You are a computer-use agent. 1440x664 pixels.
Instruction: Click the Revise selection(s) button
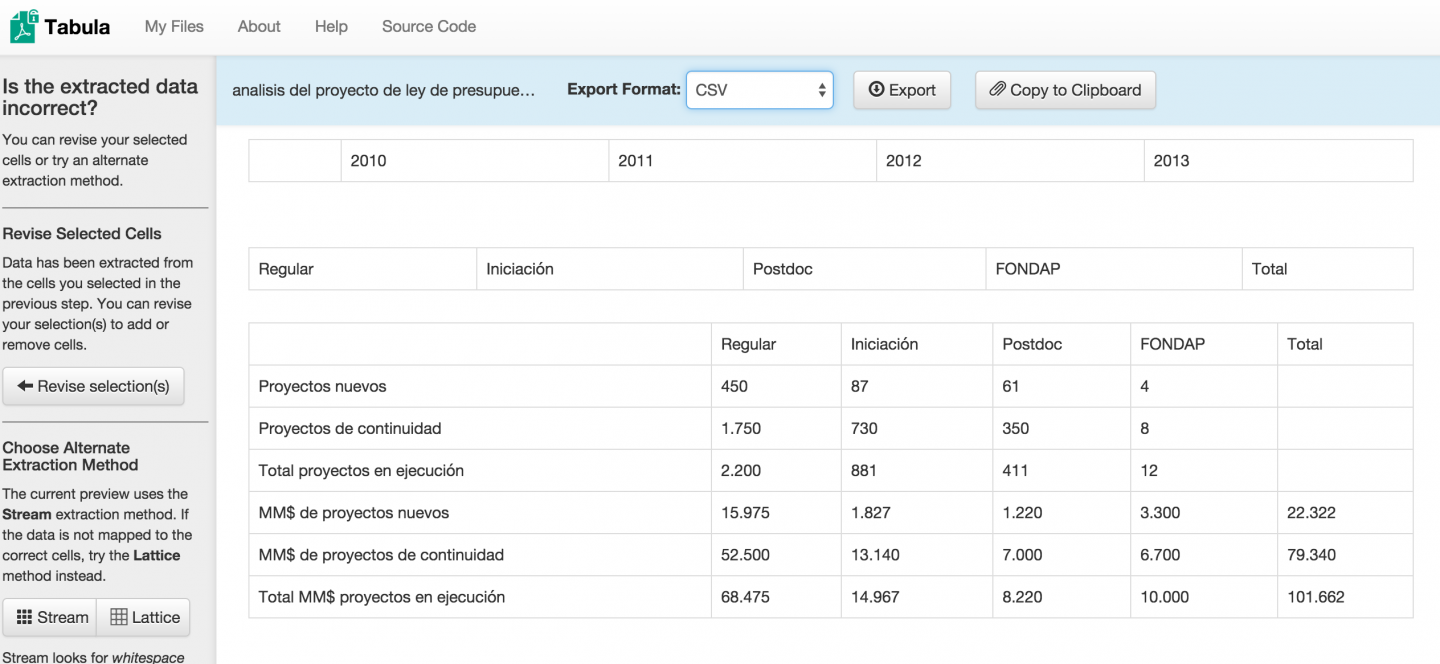click(93, 385)
